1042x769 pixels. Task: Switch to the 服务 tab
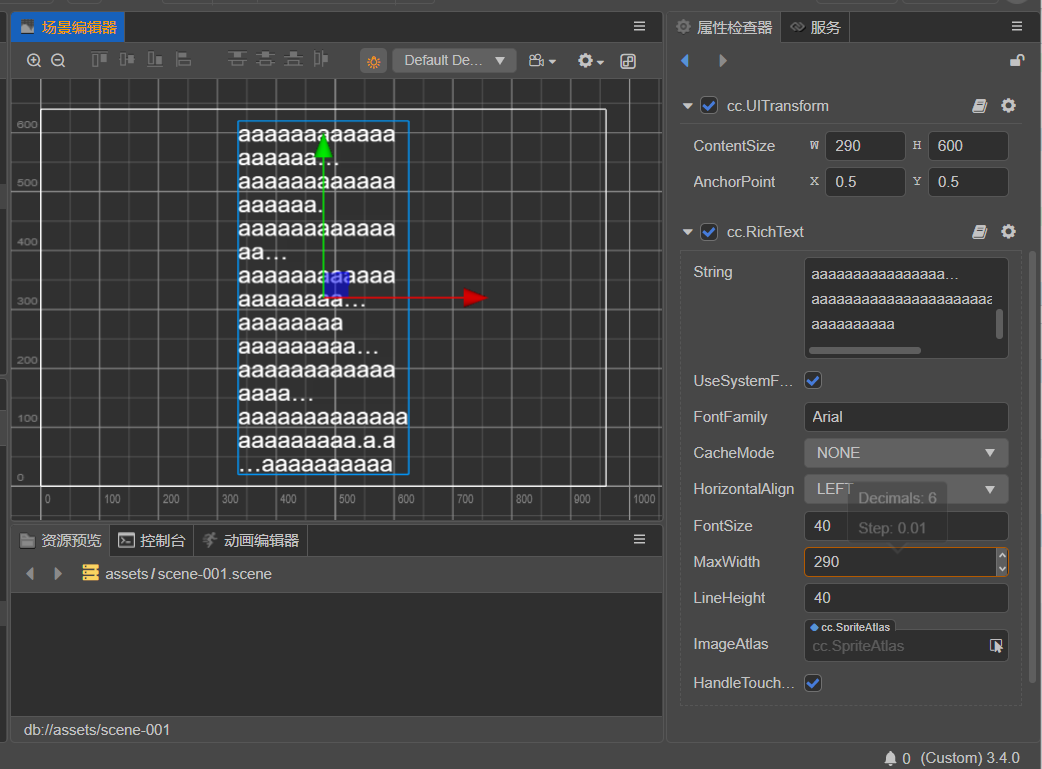point(815,28)
